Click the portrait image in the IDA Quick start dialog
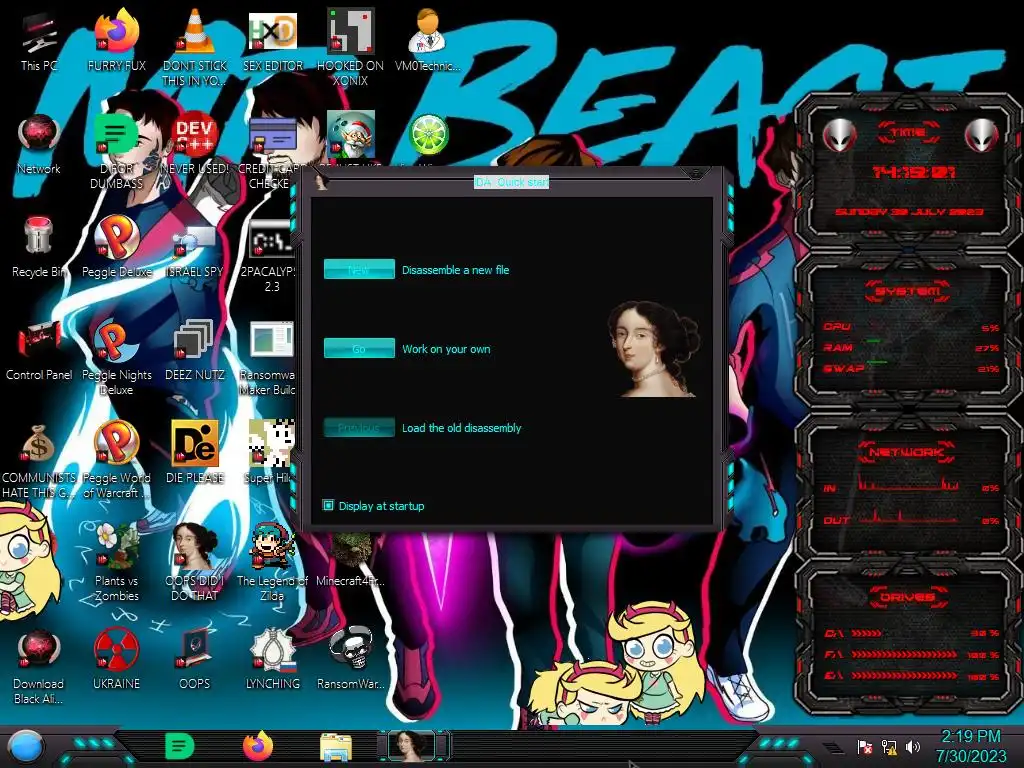The height and width of the screenshot is (768, 1024). [652, 349]
